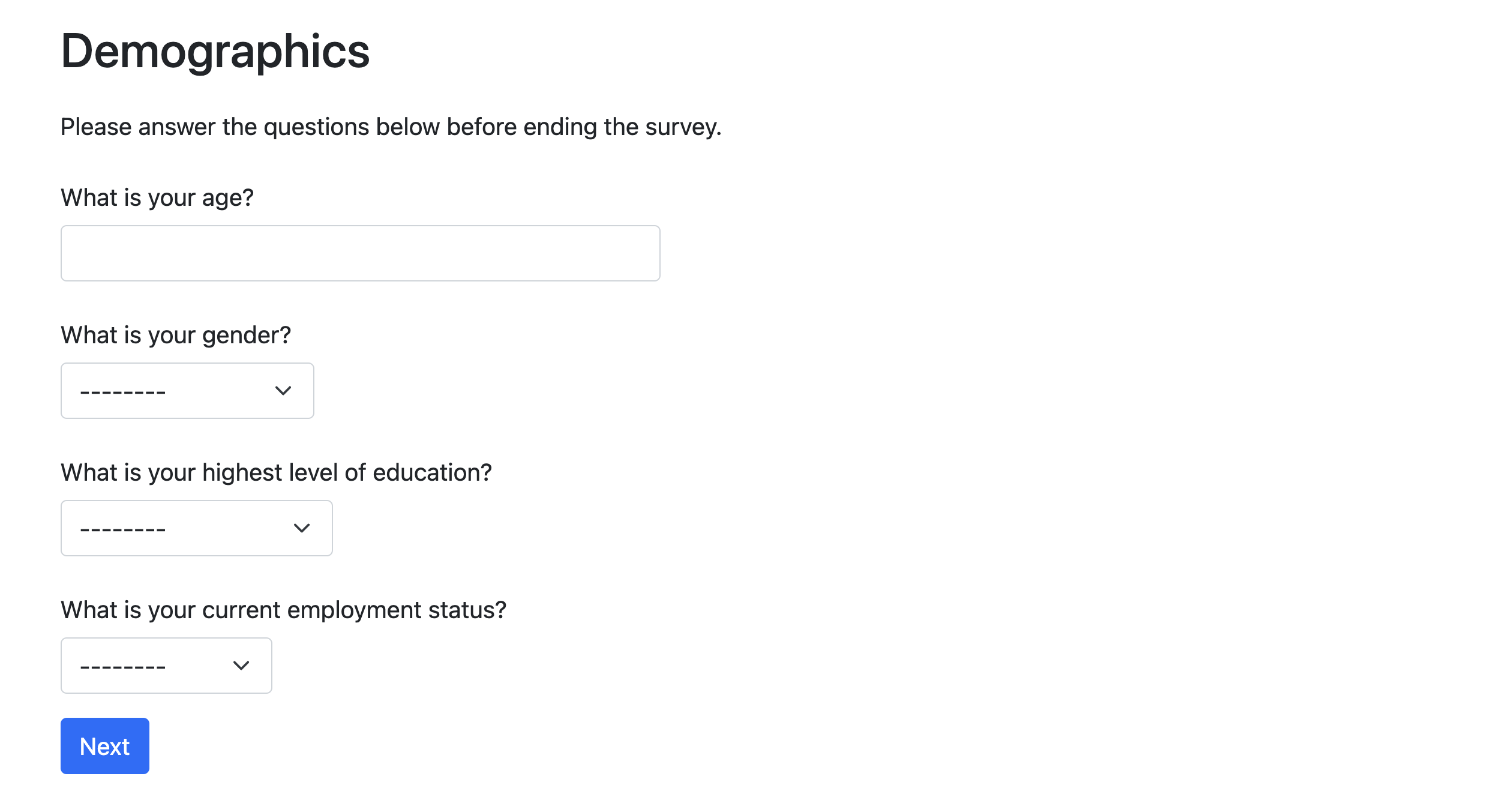
Task: Click the employment status chevron arrow
Action: click(241, 666)
